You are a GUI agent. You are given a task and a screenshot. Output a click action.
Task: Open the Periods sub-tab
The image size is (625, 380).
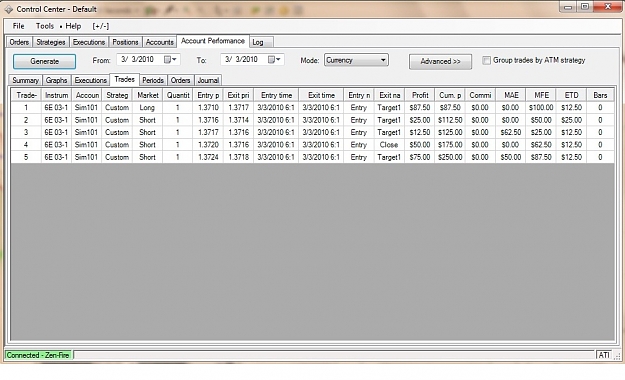click(153, 80)
